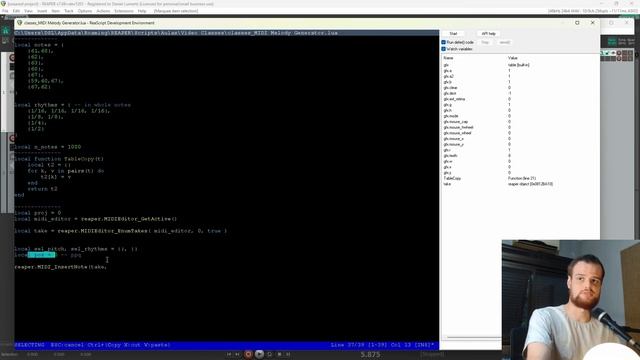This screenshot has height=360, width=640.
Task: Click the Start button in ReaScript panel
Action: [x=453, y=33]
